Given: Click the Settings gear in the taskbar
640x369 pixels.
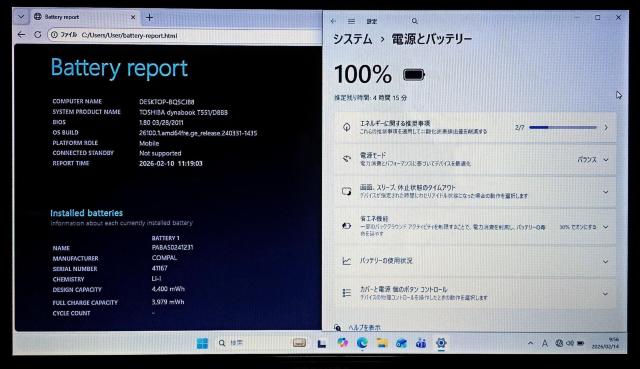Looking at the screenshot, I should (x=441, y=343).
